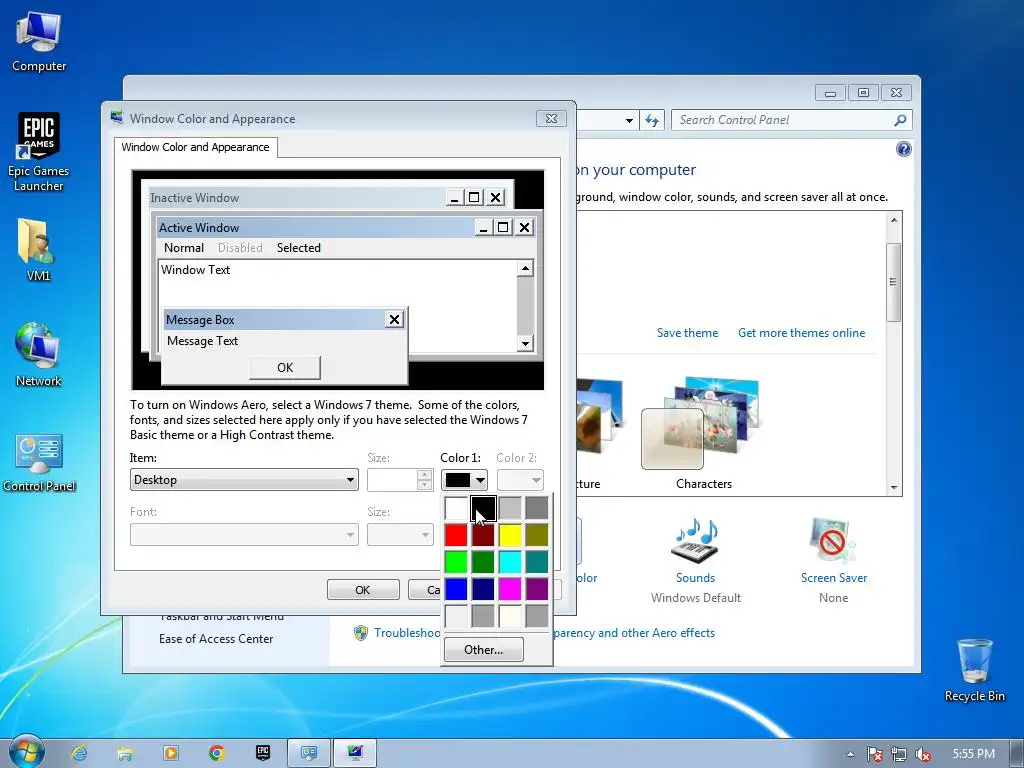Image resolution: width=1024 pixels, height=768 pixels.
Task: Pick the red color swatch
Action: pos(456,535)
